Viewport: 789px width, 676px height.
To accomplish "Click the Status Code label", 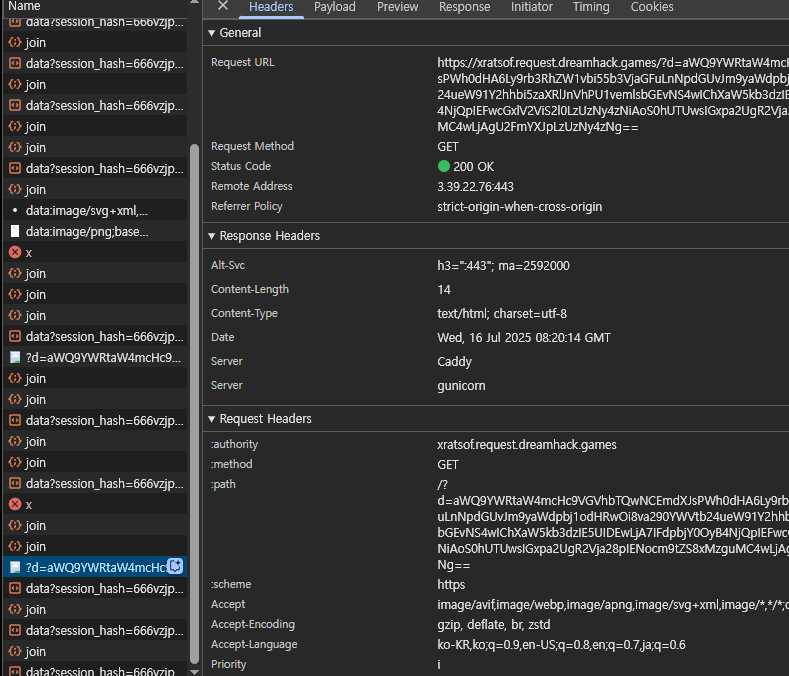I will tap(241, 167).
